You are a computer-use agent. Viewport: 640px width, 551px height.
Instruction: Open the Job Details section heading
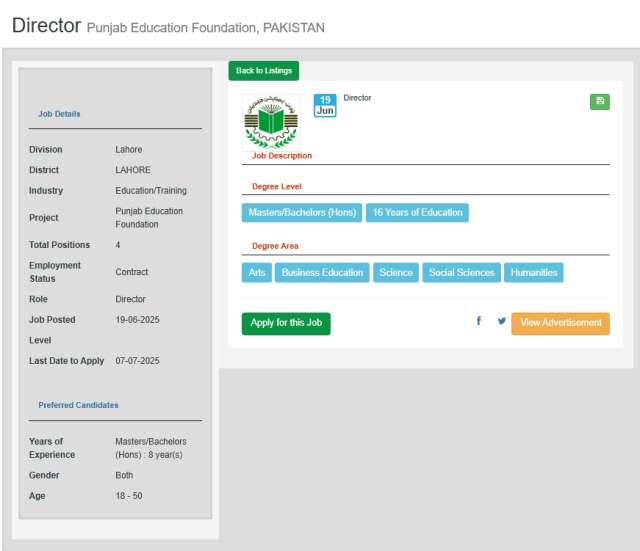[x=59, y=114]
